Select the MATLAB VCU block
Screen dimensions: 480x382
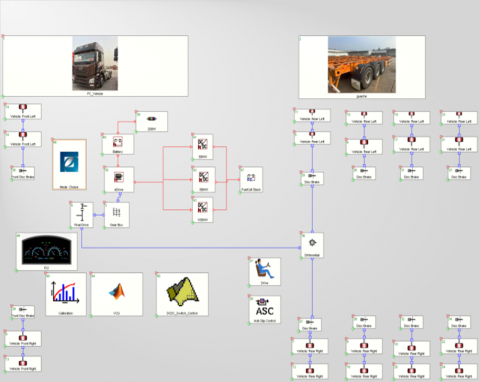(x=117, y=294)
